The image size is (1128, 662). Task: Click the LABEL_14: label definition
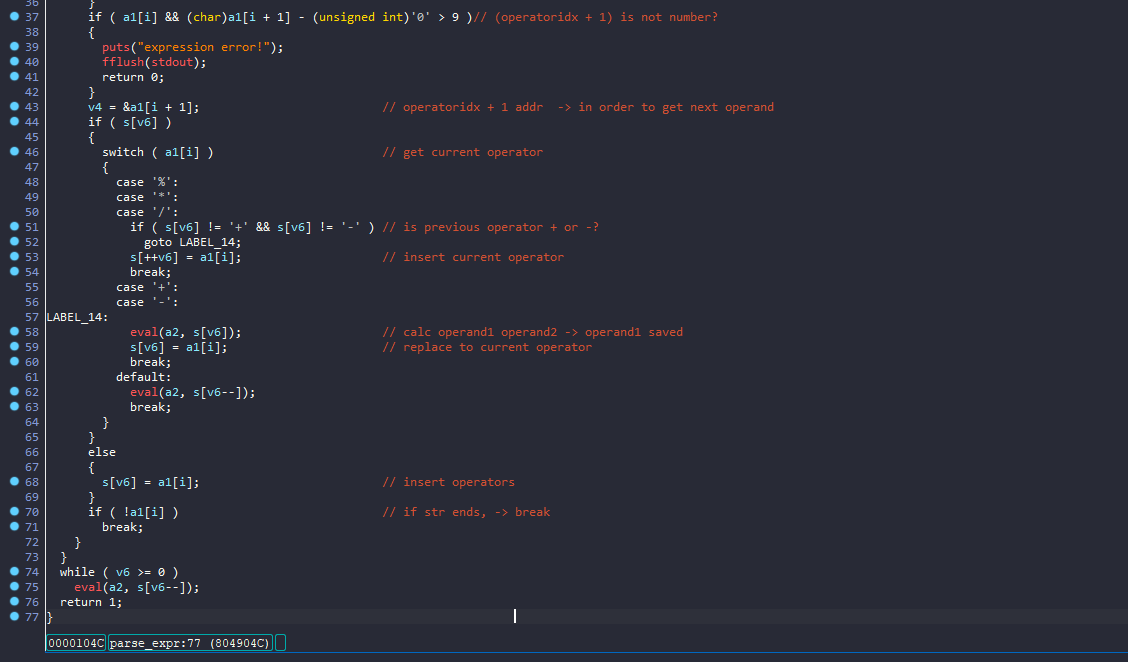[x=77, y=317]
